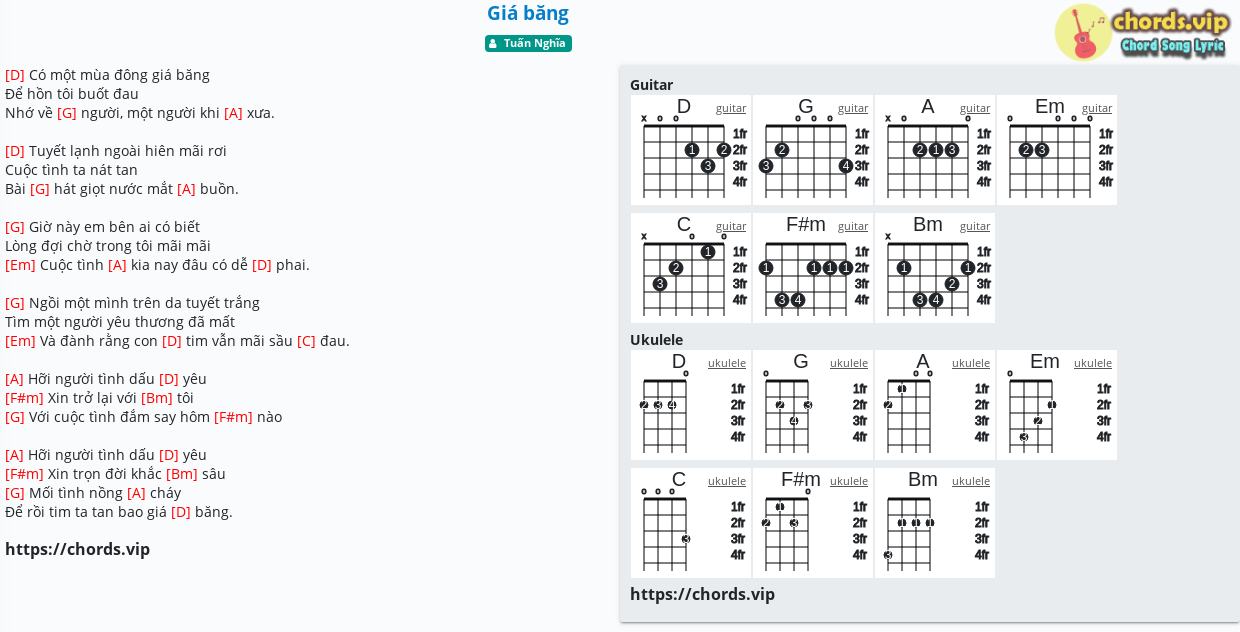Click the ukulele link beside D chord
The image size is (1240, 632).
pos(727,363)
